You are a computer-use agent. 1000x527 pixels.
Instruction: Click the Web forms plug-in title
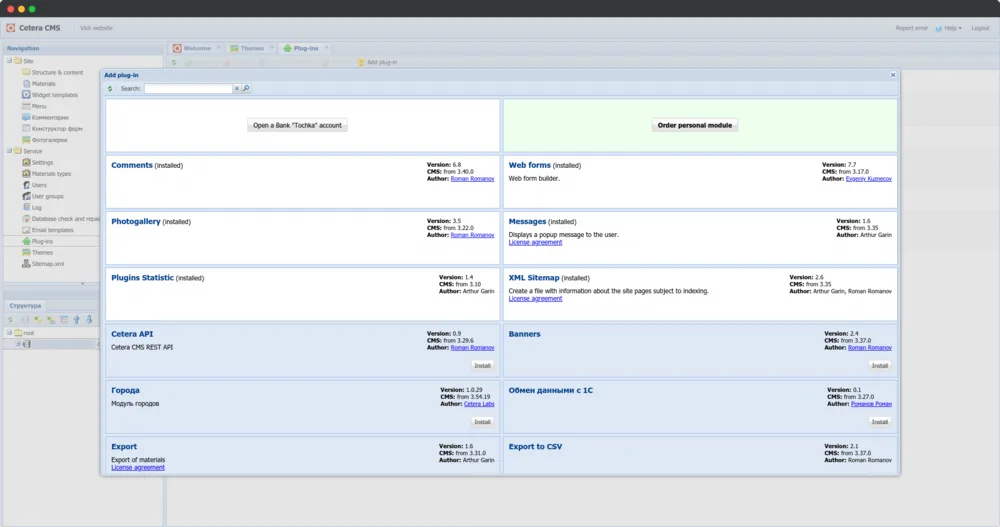tap(529, 165)
